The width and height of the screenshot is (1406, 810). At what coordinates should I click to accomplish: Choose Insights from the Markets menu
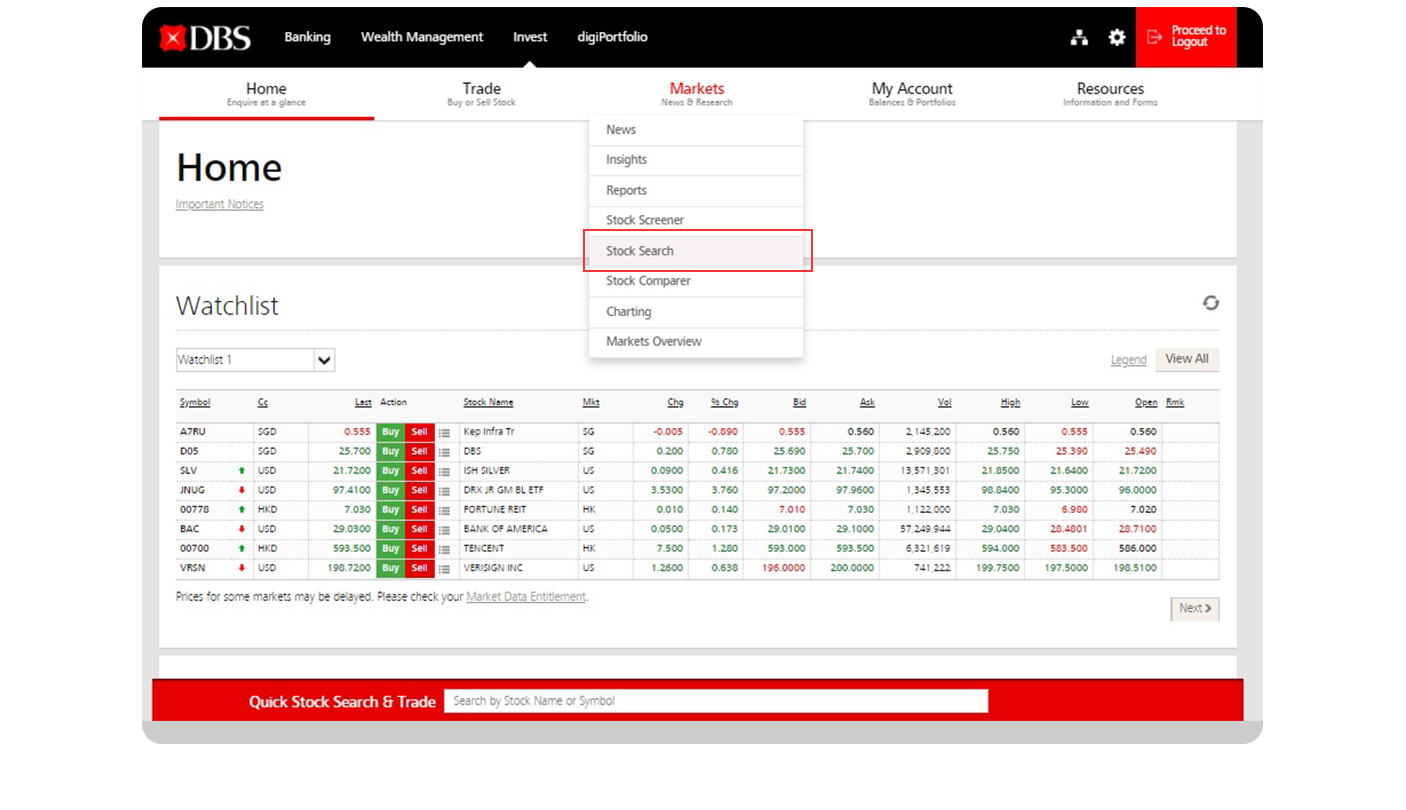(696, 160)
